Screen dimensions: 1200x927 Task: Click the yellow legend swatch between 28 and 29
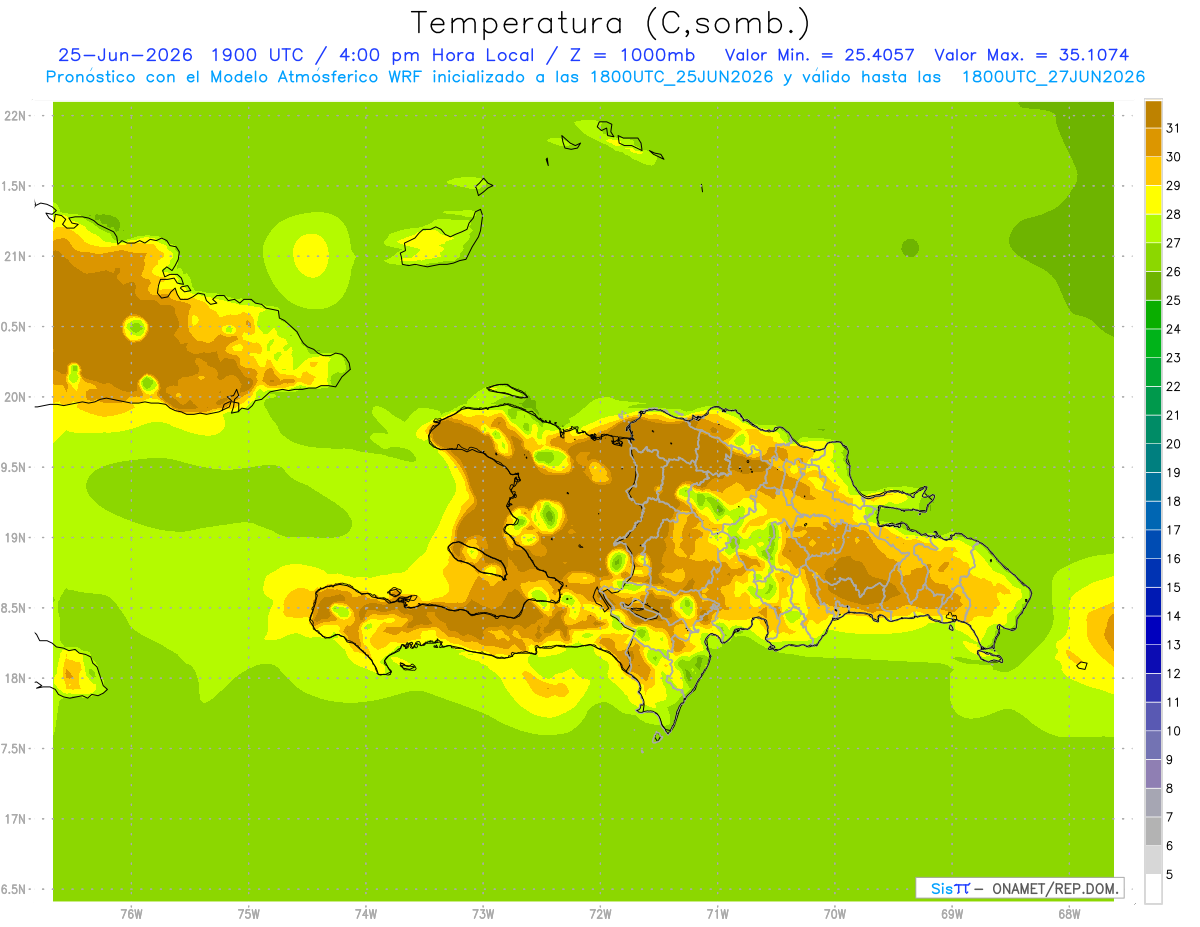coord(1153,200)
